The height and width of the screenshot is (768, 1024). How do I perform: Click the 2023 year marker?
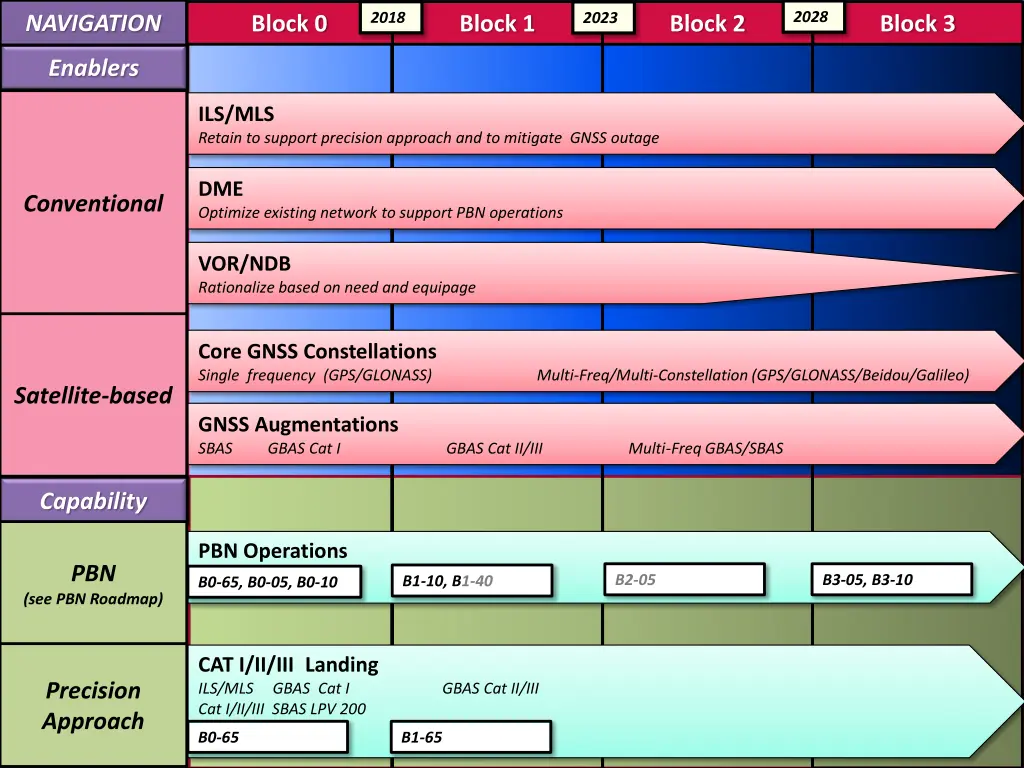coord(601,18)
